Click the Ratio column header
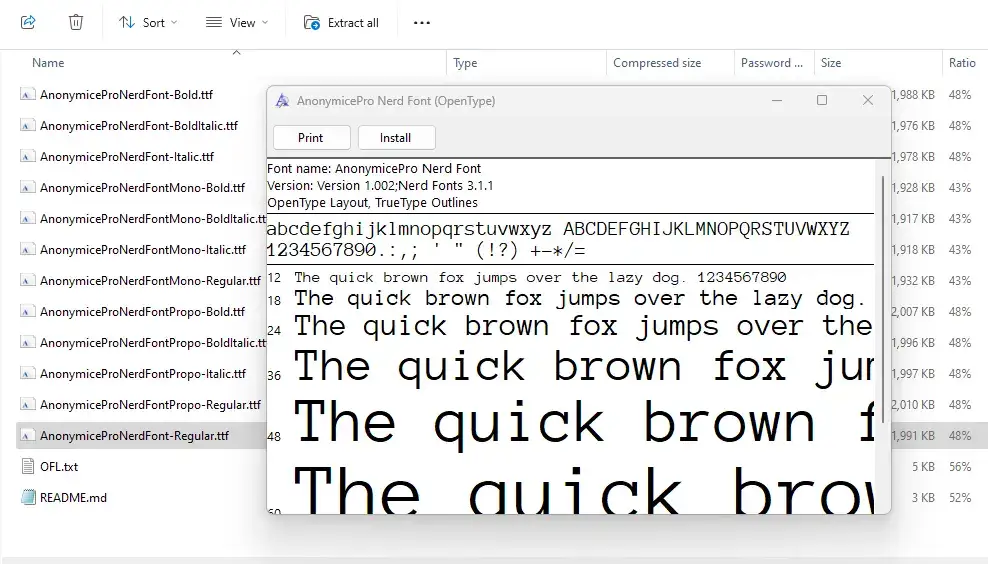 [x=961, y=63]
